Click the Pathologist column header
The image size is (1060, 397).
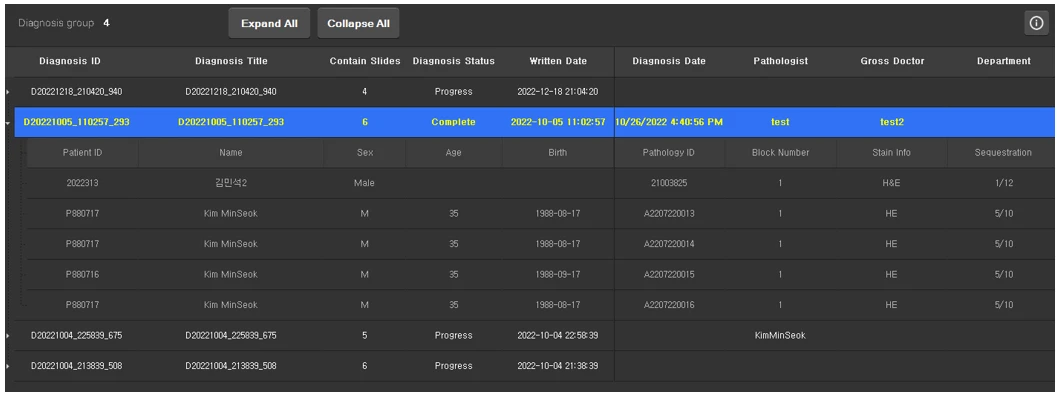click(x=781, y=61)
